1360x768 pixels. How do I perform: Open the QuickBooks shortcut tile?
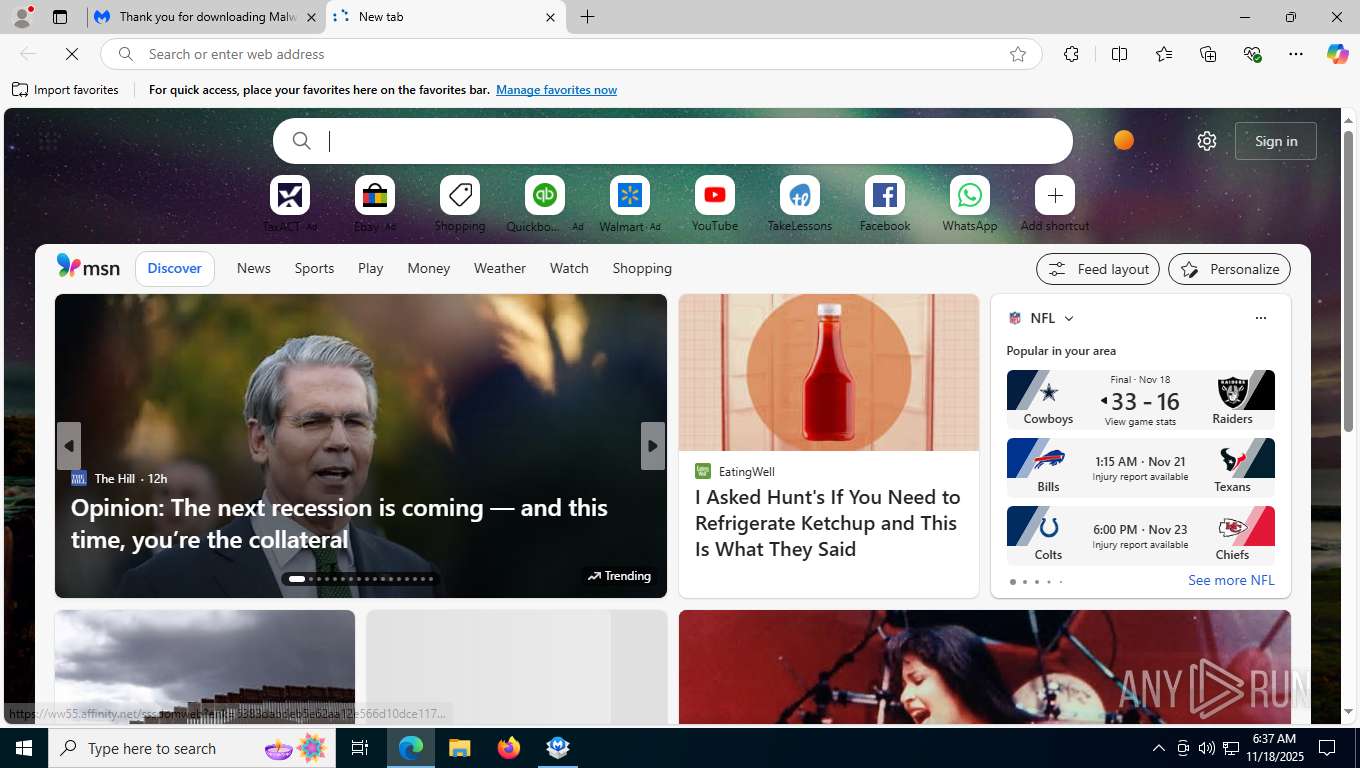pos(545,195)
